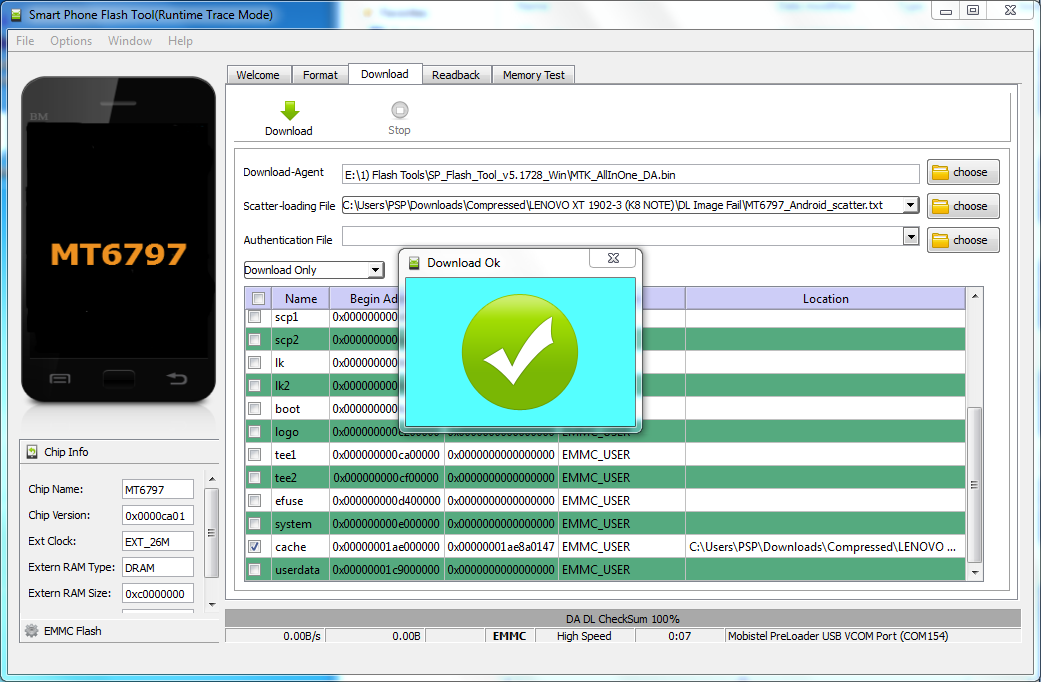
Task: Click the DA DL CheckSum progress bar
Action: click(x=623, y=619)
